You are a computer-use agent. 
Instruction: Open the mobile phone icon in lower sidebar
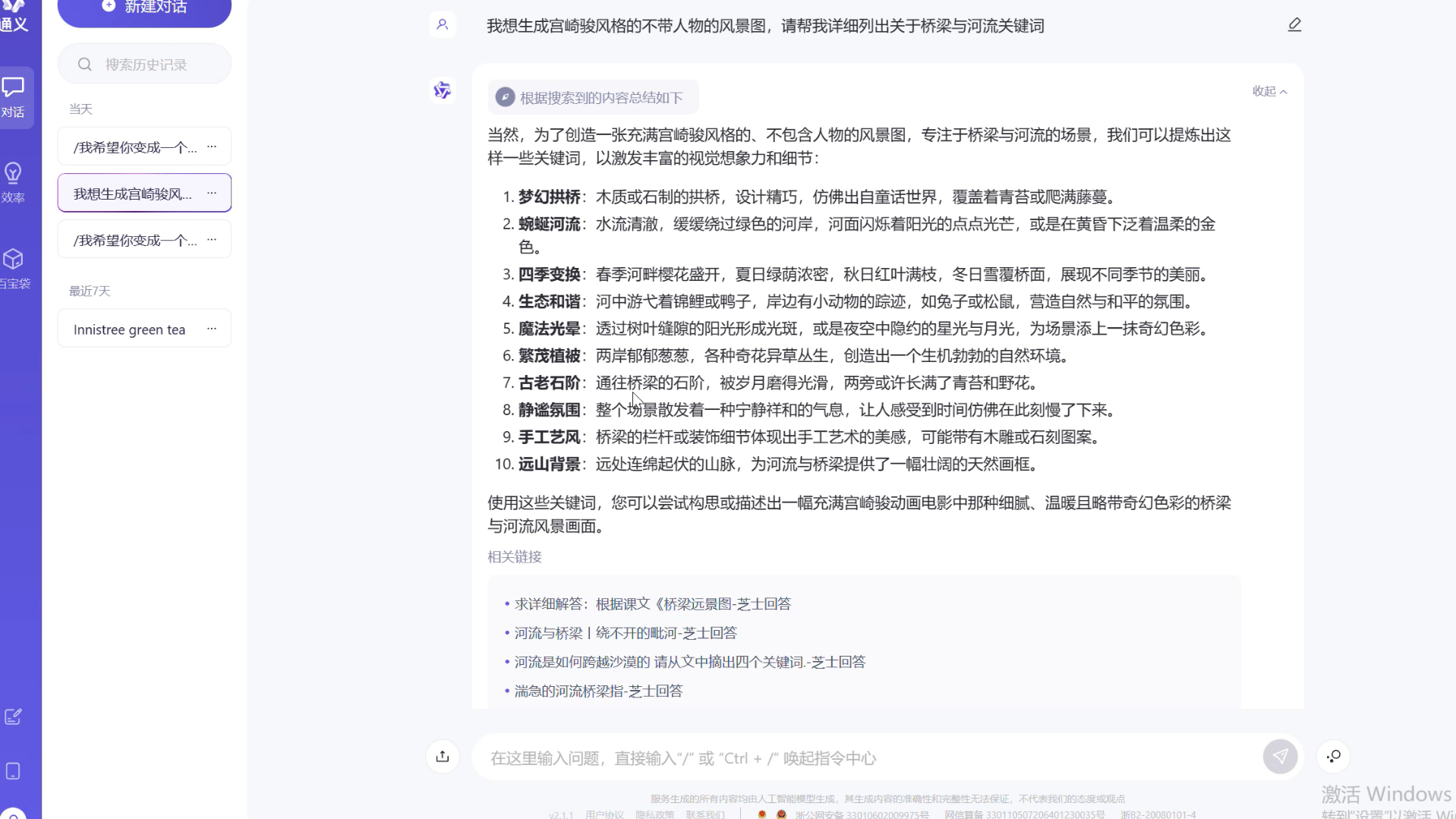[x=13, y=771]
